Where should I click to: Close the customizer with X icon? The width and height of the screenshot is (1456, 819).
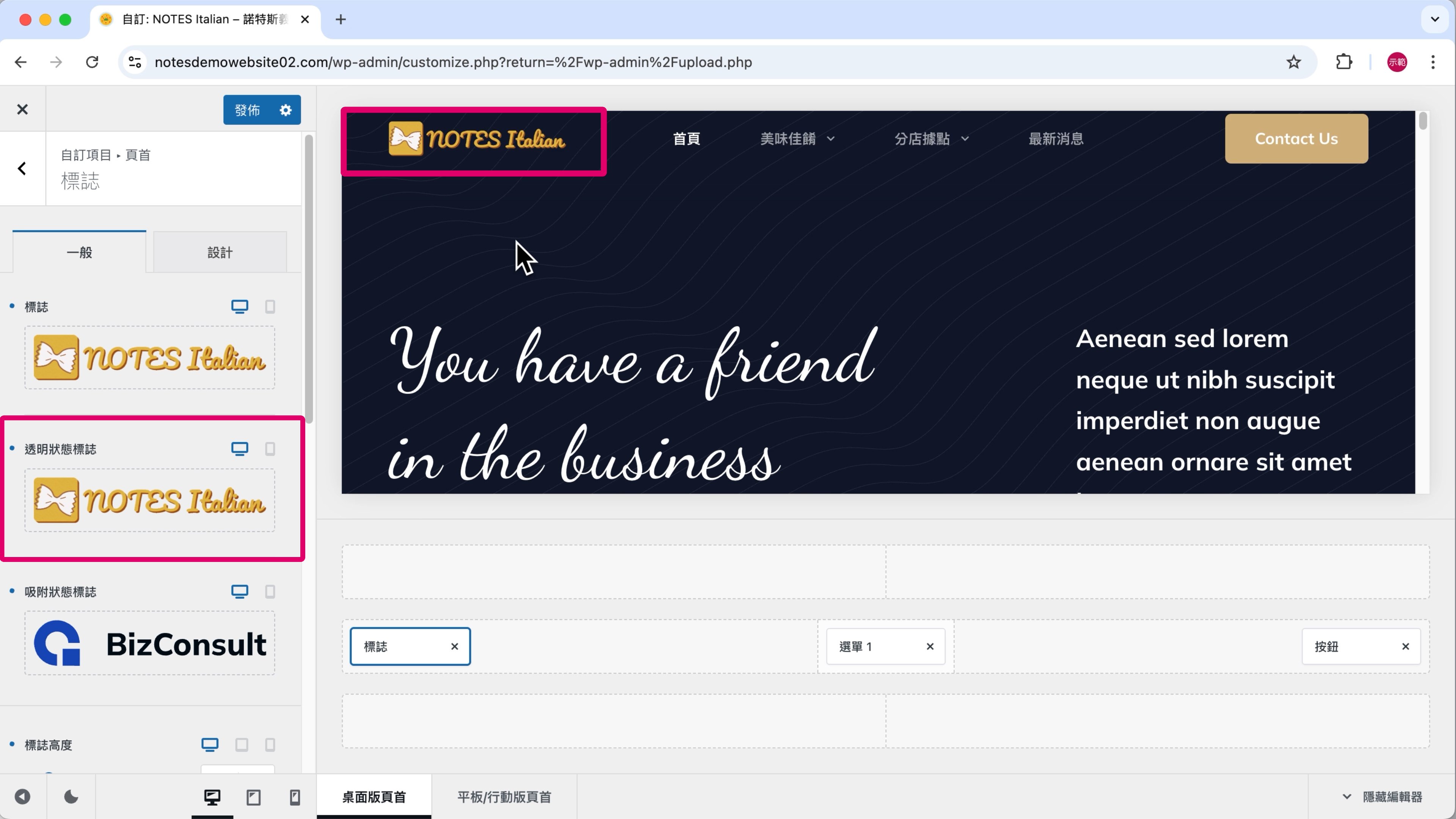(x=23, y=110)
